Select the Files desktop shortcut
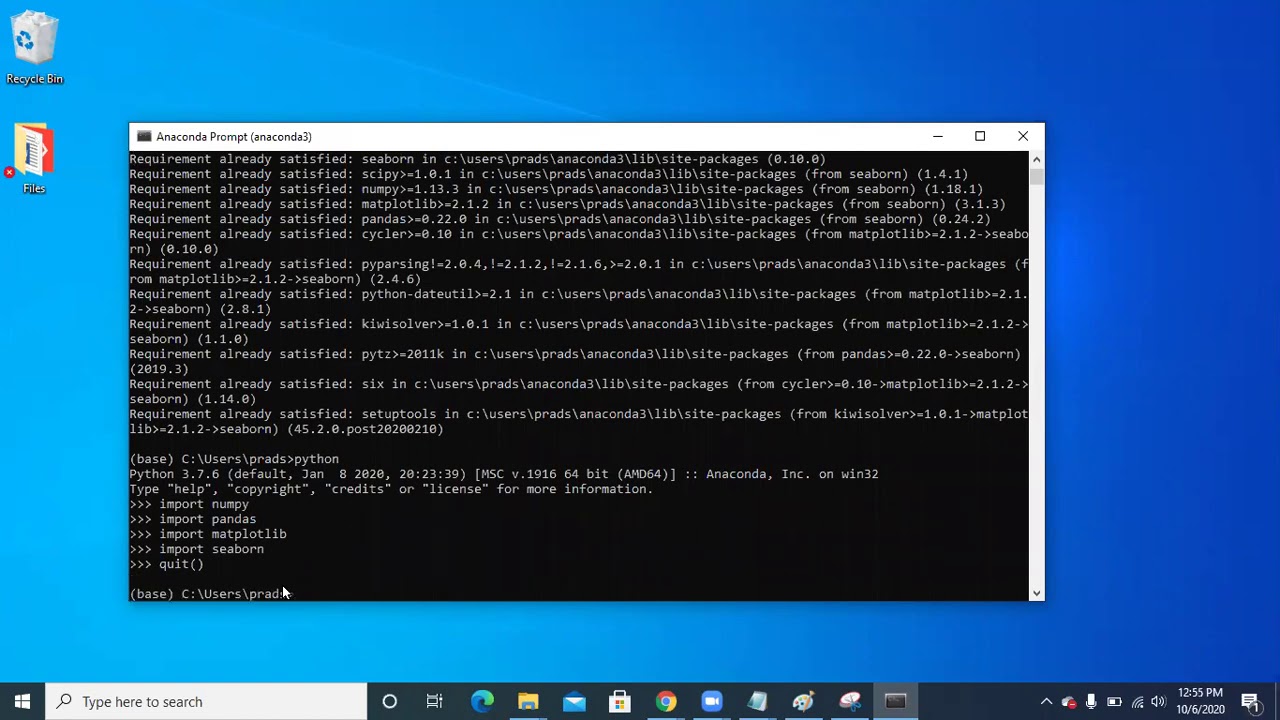This screenshot has height=720, width=1280. [34, 158]
